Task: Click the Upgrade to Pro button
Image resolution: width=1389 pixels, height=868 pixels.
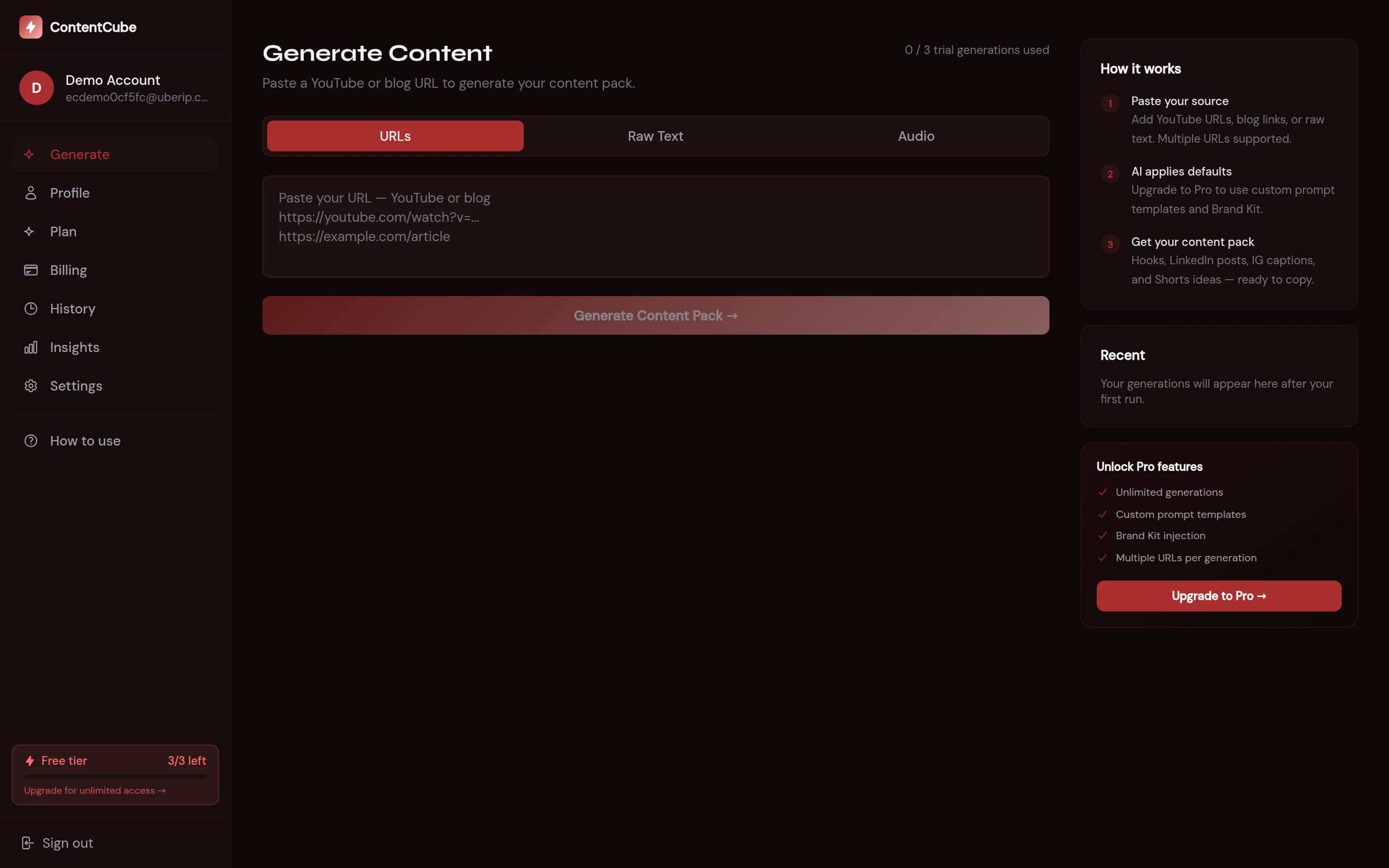Action: (x=1219, y=596)
